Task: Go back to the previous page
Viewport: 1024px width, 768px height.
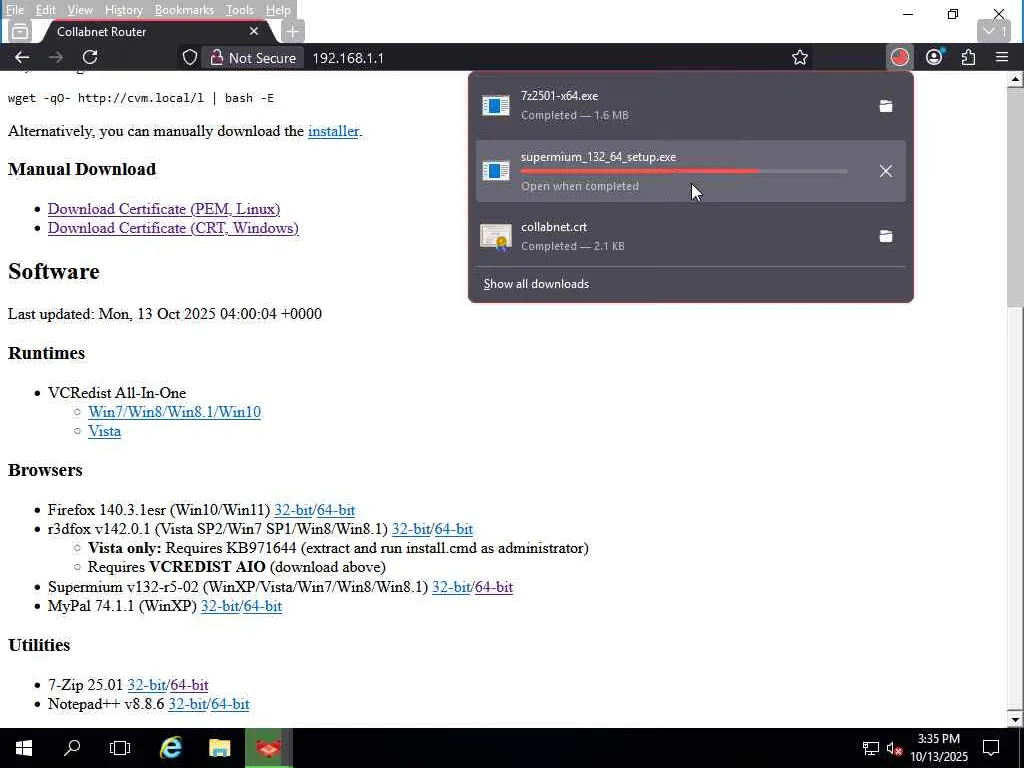Action: click(x=22, y=57)
